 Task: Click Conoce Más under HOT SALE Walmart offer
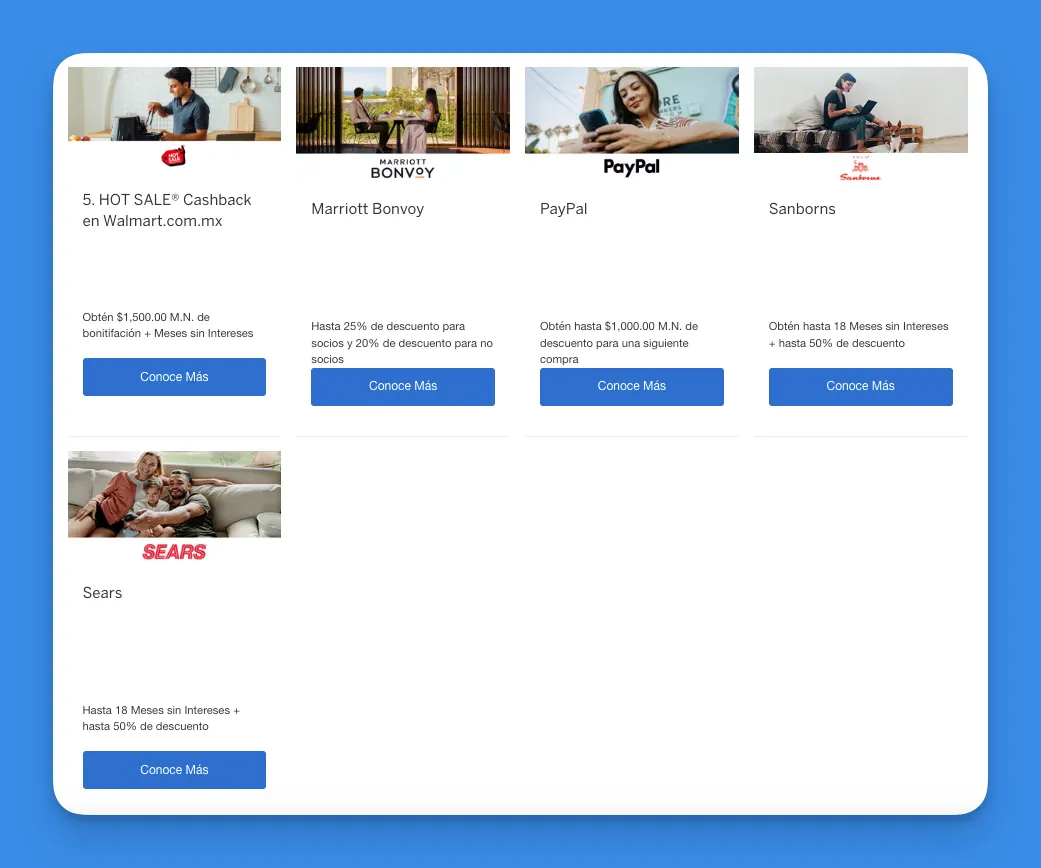174,377
